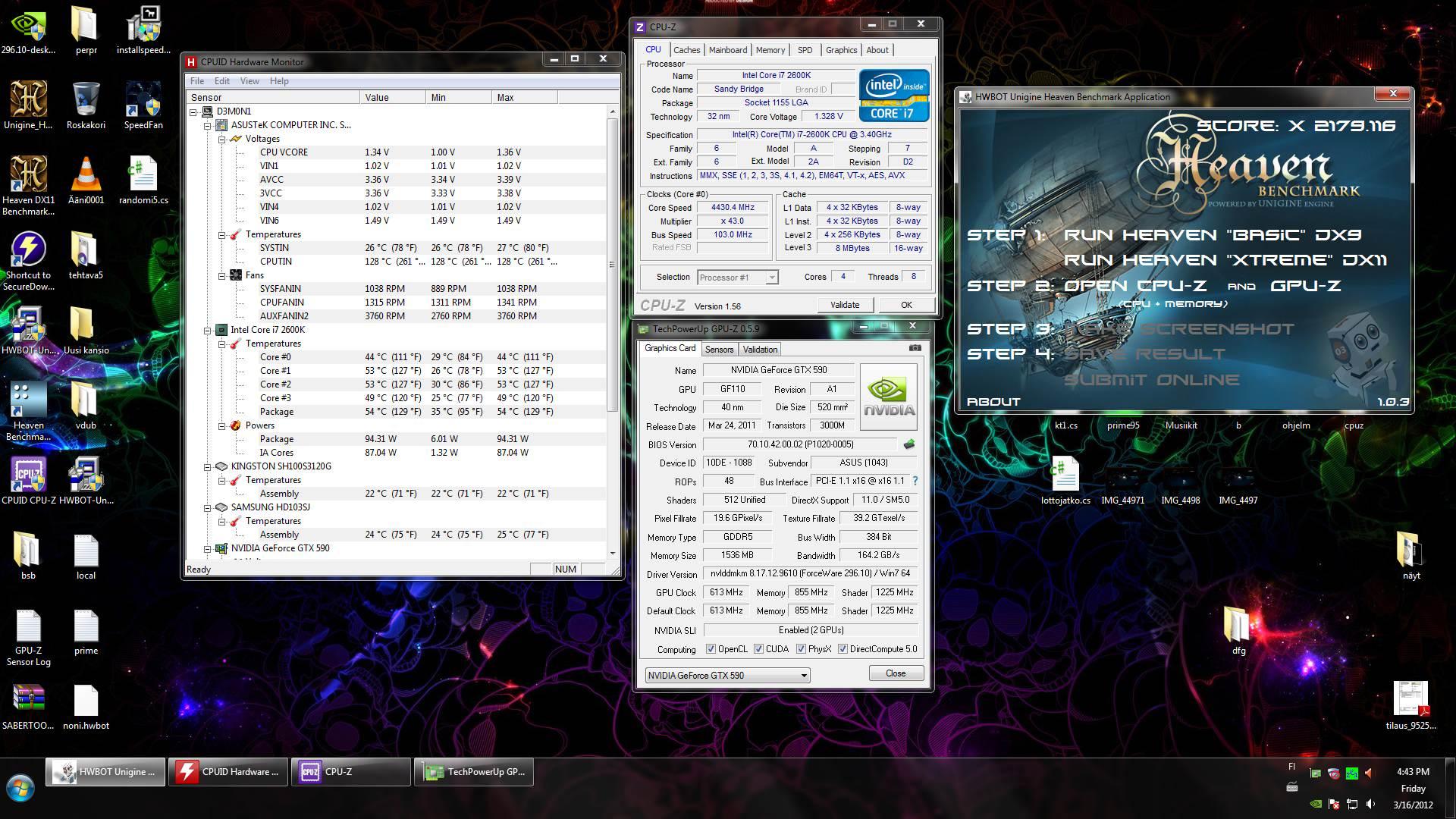Click the Max column header
Image resolution: width=1456 pixels, height=819 pixels.
tap(524, 97)
